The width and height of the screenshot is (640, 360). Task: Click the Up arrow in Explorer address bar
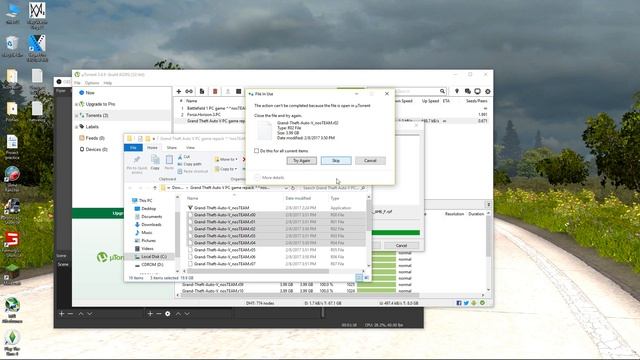click(155, 188)
